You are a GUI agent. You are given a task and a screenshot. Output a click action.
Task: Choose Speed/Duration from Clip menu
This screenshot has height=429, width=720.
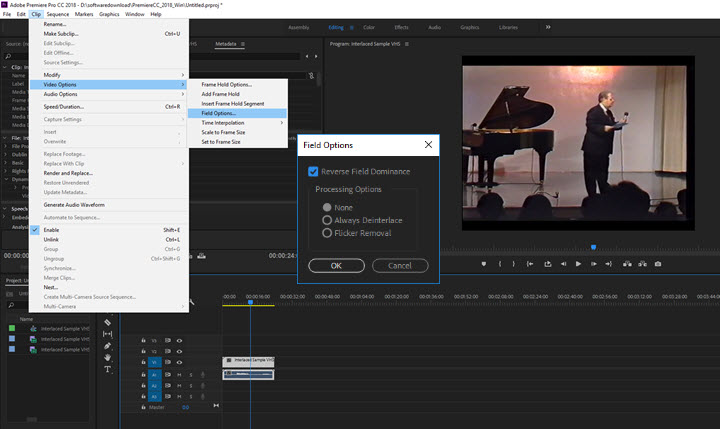(x=64, y=106)
